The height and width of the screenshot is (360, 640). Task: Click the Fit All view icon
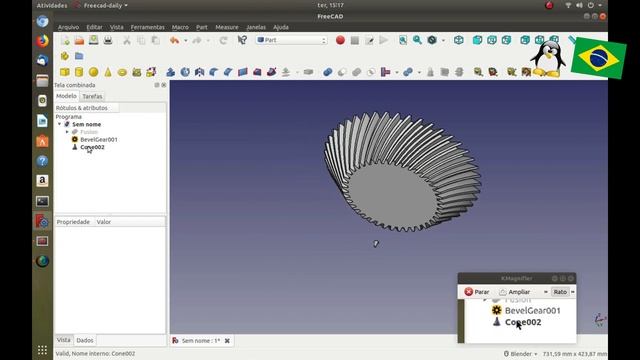[x=403, y=40]
